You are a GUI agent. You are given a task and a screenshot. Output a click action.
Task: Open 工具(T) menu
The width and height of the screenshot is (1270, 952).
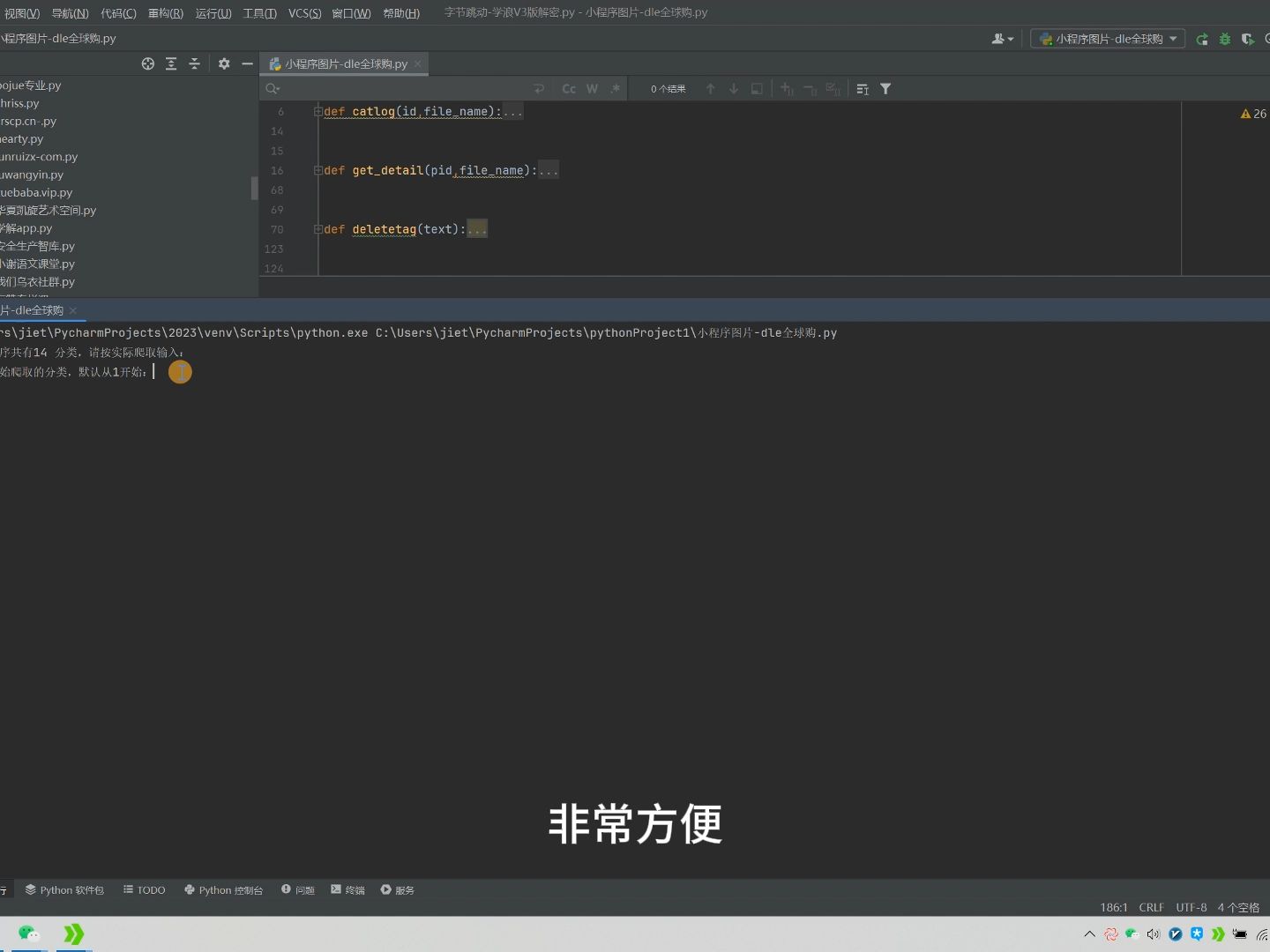[x=260, y=13]
